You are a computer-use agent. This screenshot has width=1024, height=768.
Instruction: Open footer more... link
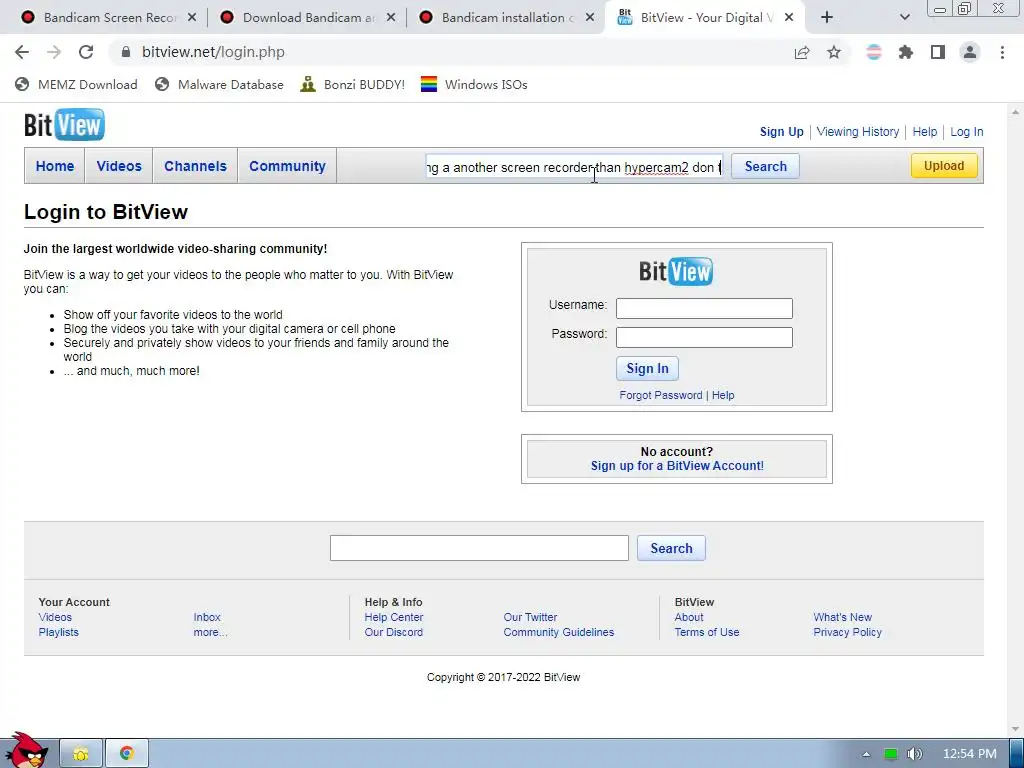pos(210,632)
